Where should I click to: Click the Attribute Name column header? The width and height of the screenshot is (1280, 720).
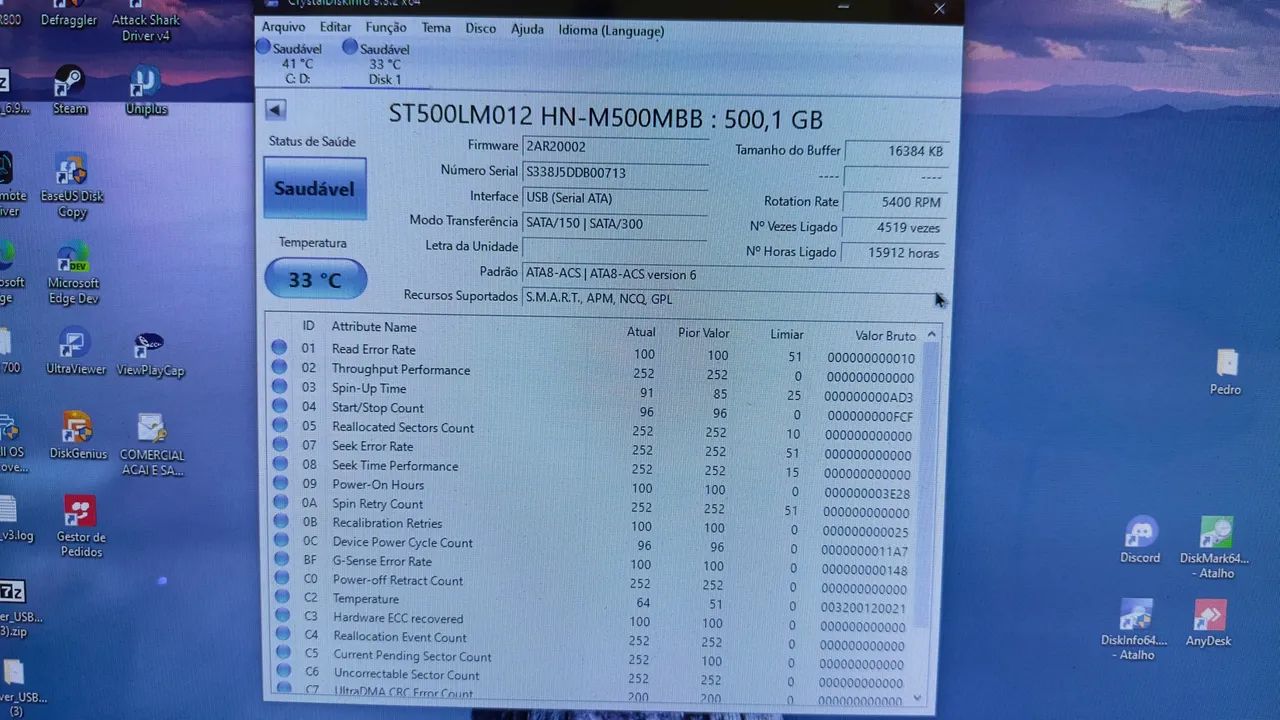[374, 327]
